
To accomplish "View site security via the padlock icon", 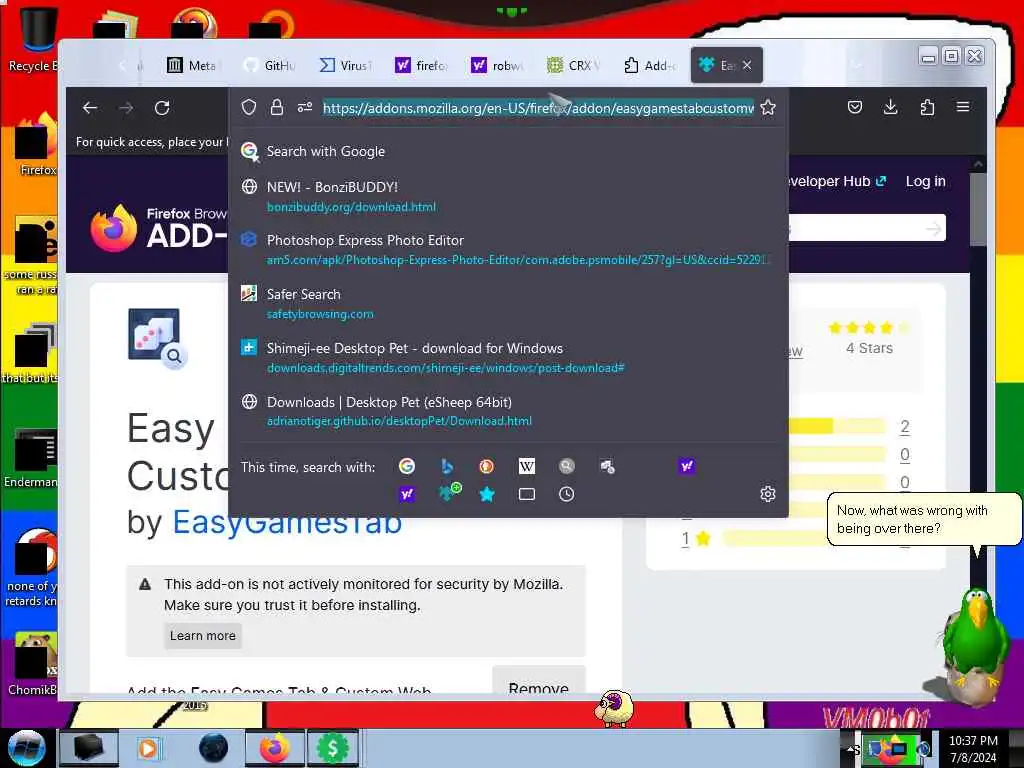I will point(277,107).
